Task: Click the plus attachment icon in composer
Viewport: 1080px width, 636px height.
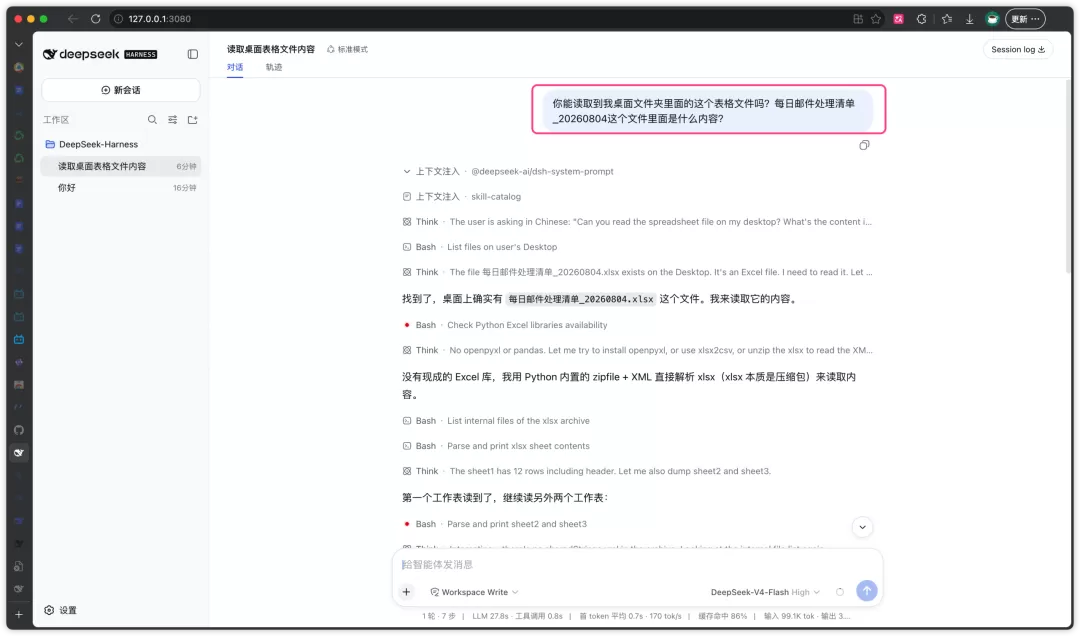Action: pyautogui.click(x=406, y=592)
